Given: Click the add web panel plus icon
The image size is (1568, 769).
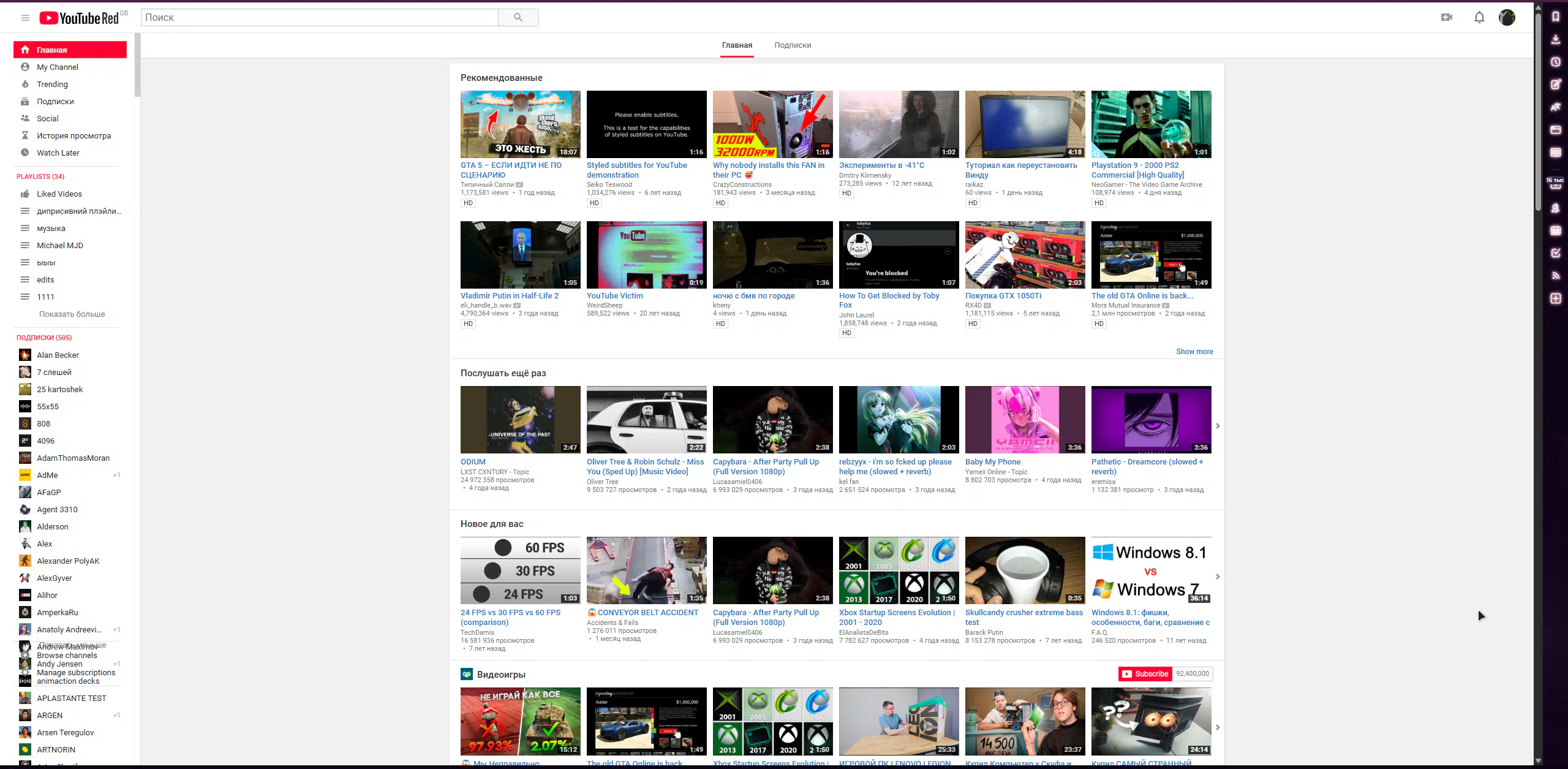Looking at the screenshot, I should (1556, 298).
